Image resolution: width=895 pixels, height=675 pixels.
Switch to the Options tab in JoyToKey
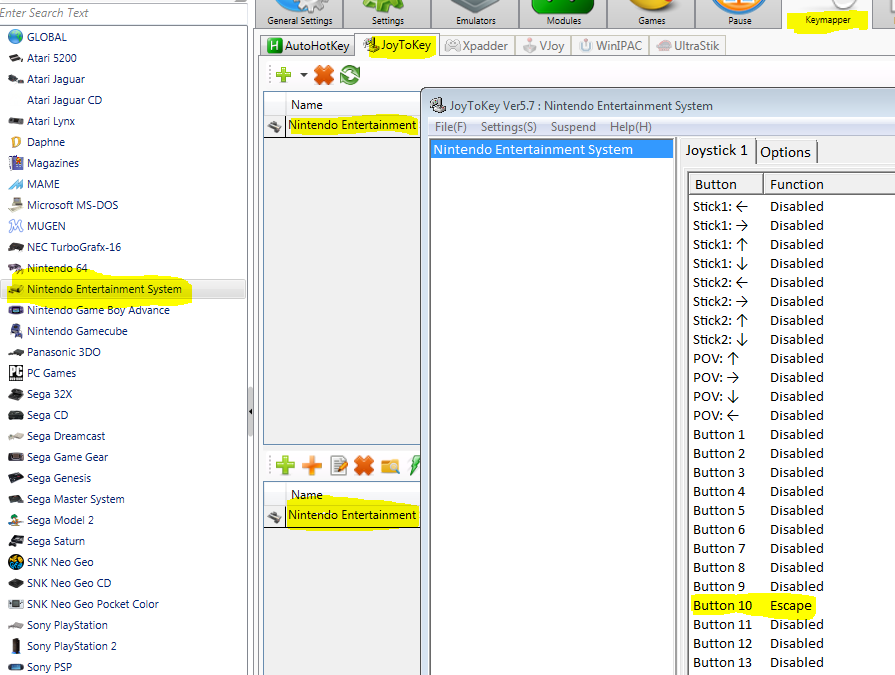tap(786, 152)
